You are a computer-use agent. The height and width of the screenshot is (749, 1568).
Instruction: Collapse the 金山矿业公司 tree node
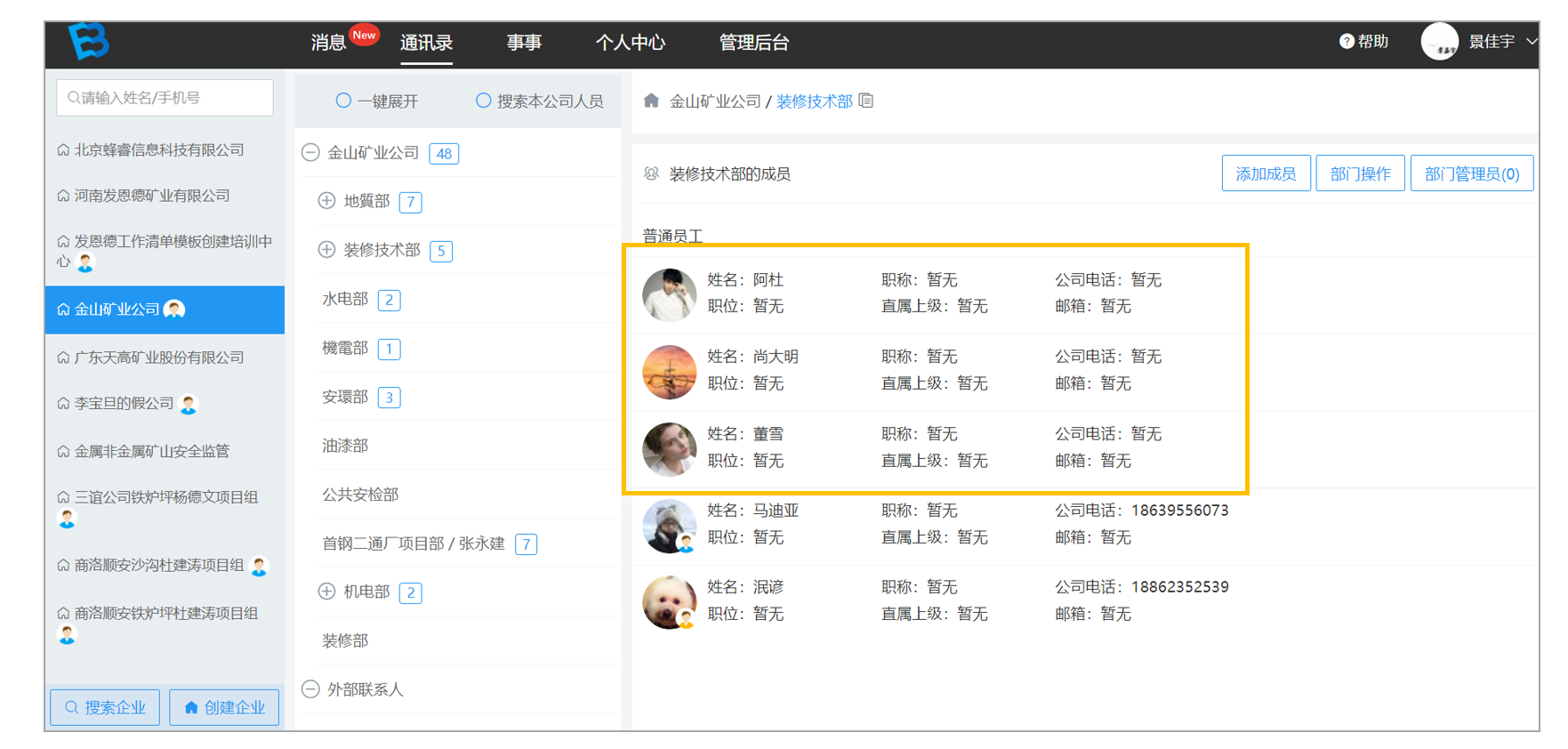tap(310, 153)
